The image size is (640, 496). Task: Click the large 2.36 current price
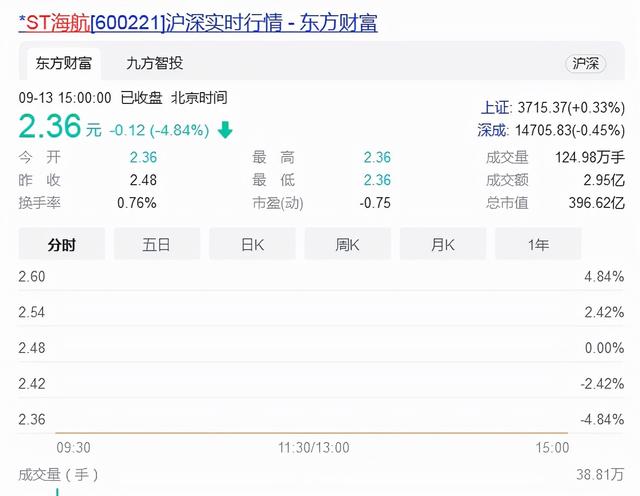[50, 126]
